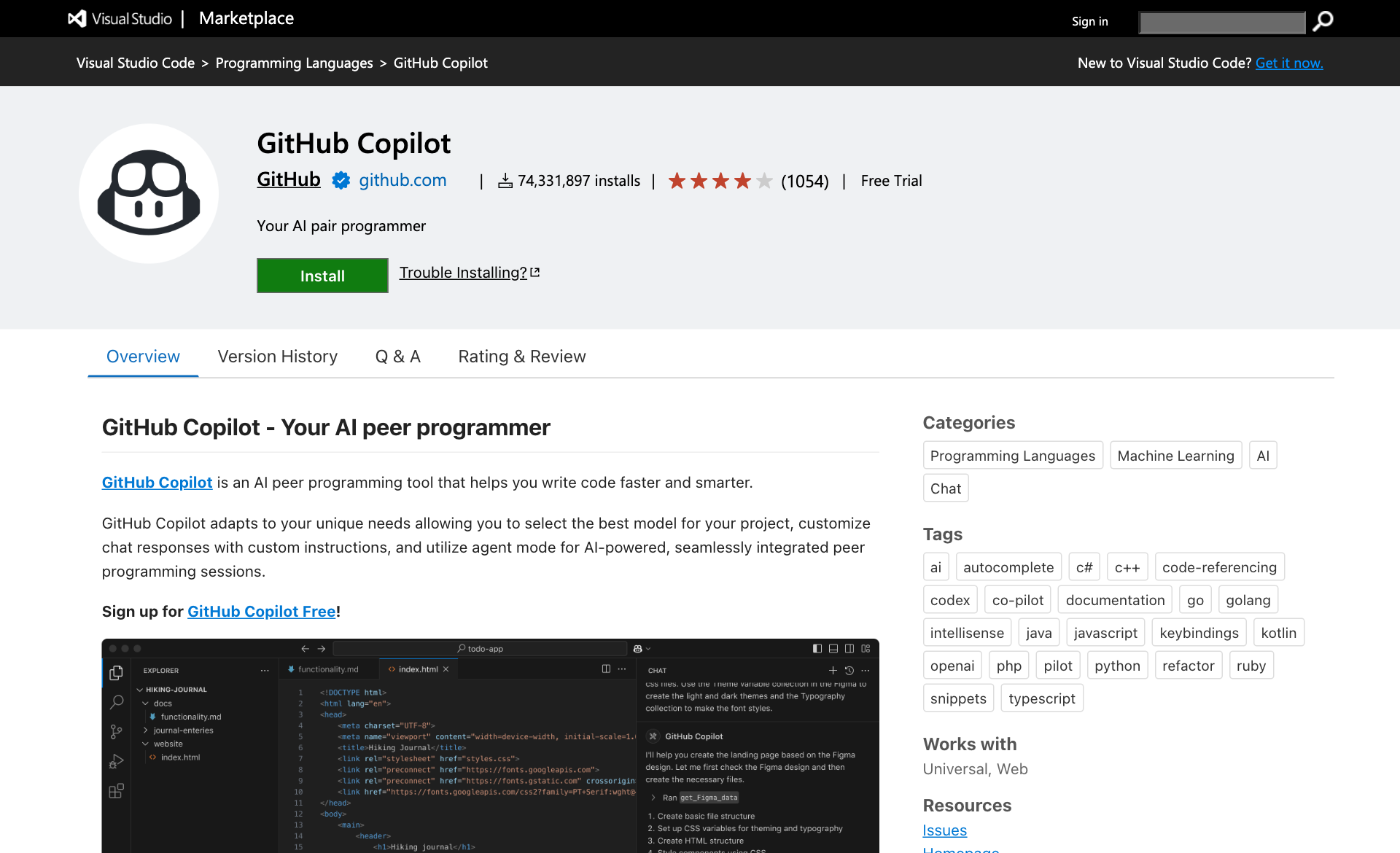This screenshot has height=853, width=1400.
Task: Click the ai tag
Action: point(936,567)
